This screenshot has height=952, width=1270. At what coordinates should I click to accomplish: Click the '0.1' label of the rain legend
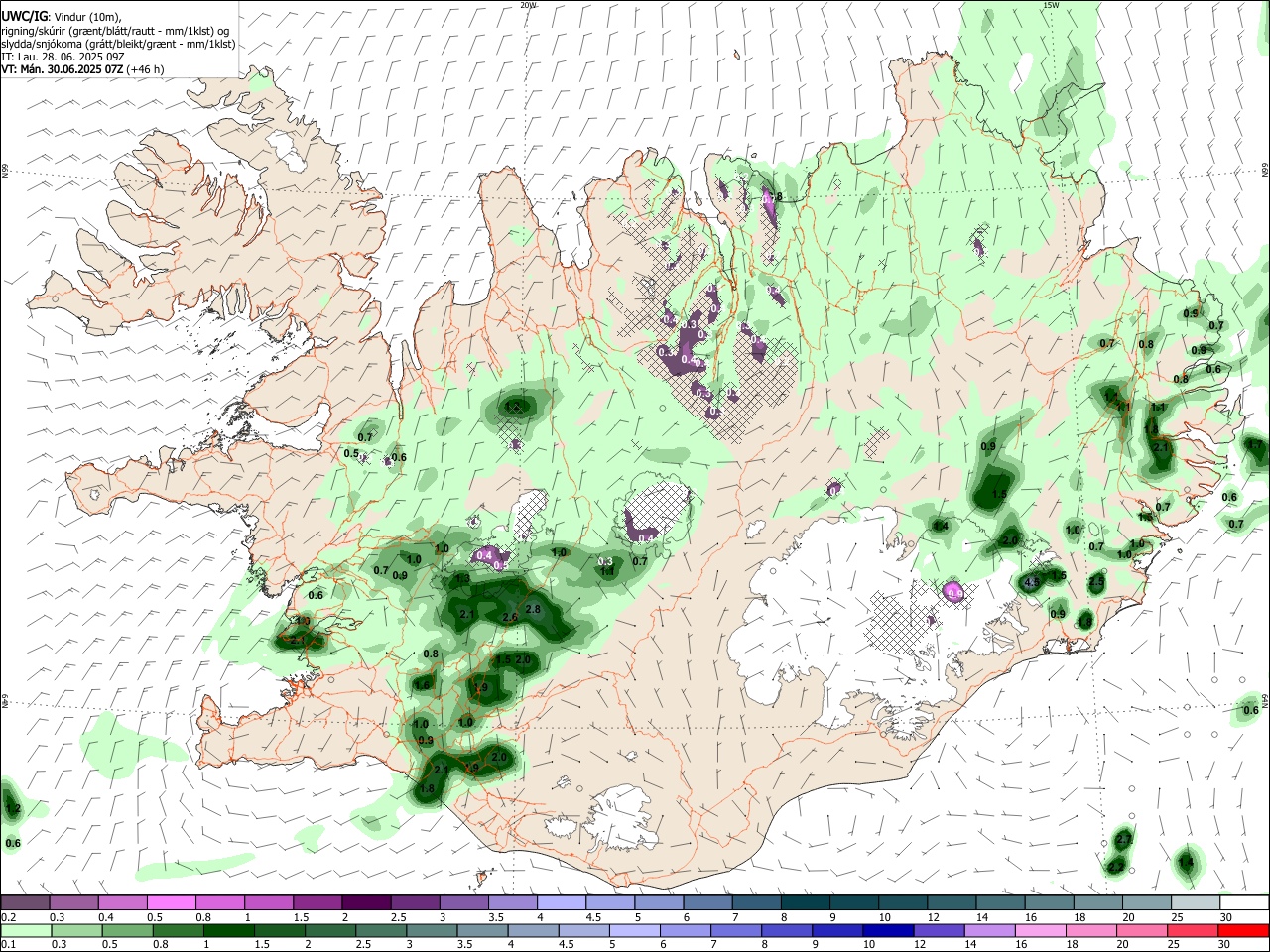tap(7, 945)
